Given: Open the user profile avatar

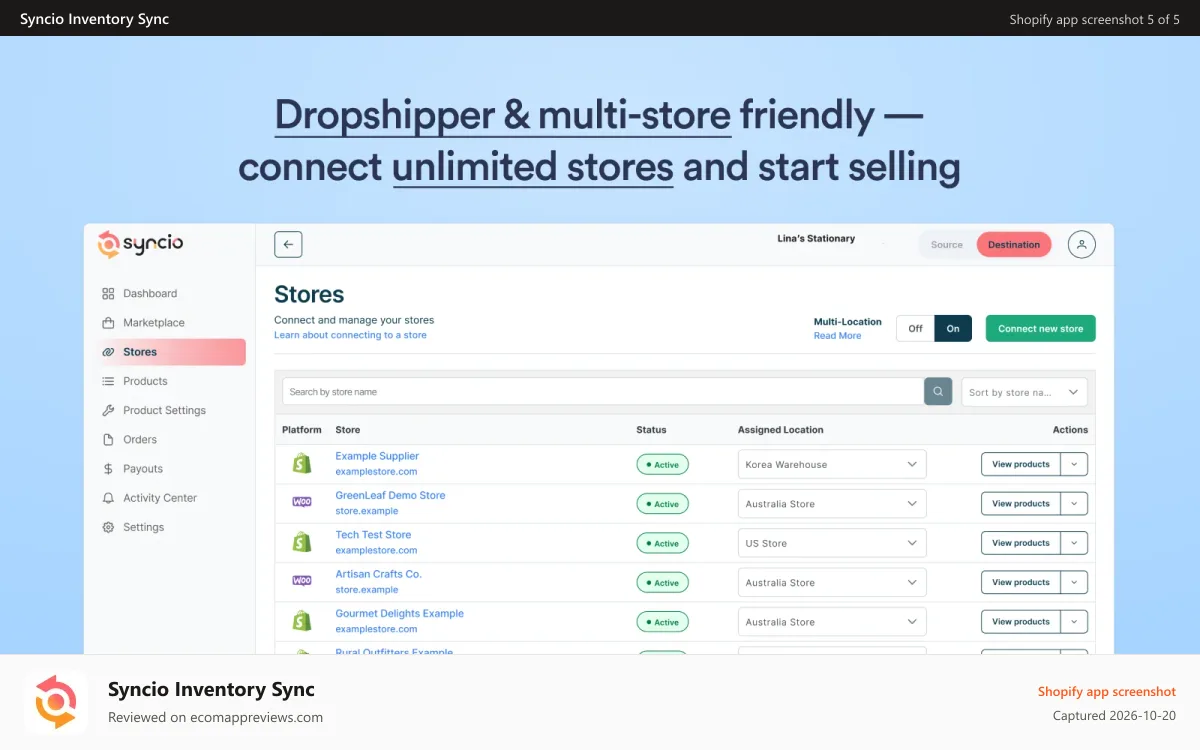Looking at the screenshot, I should (x=1082, y=244).
